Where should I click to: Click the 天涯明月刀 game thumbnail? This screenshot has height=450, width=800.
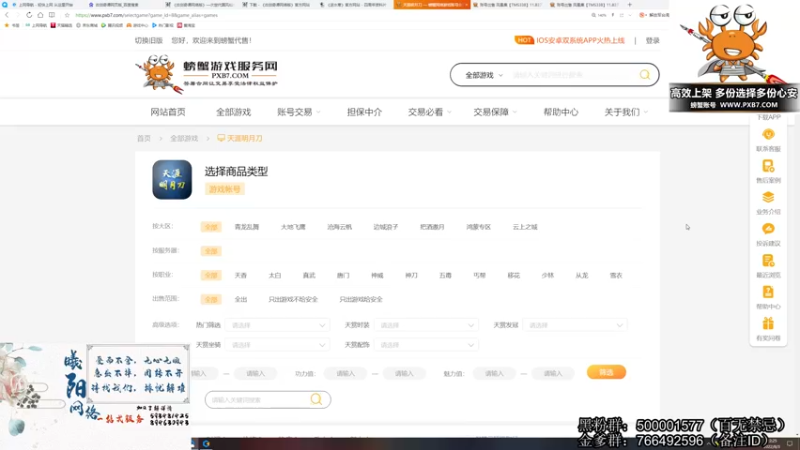point(172,180)
